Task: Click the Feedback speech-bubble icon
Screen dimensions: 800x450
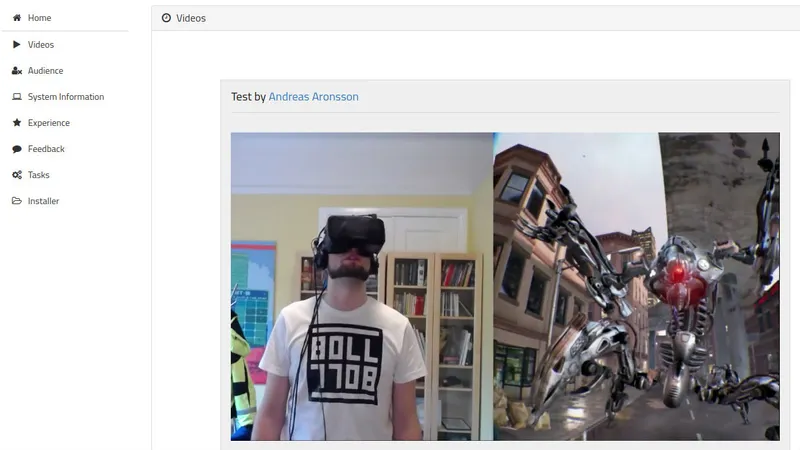Action: (x=17, y=149)
